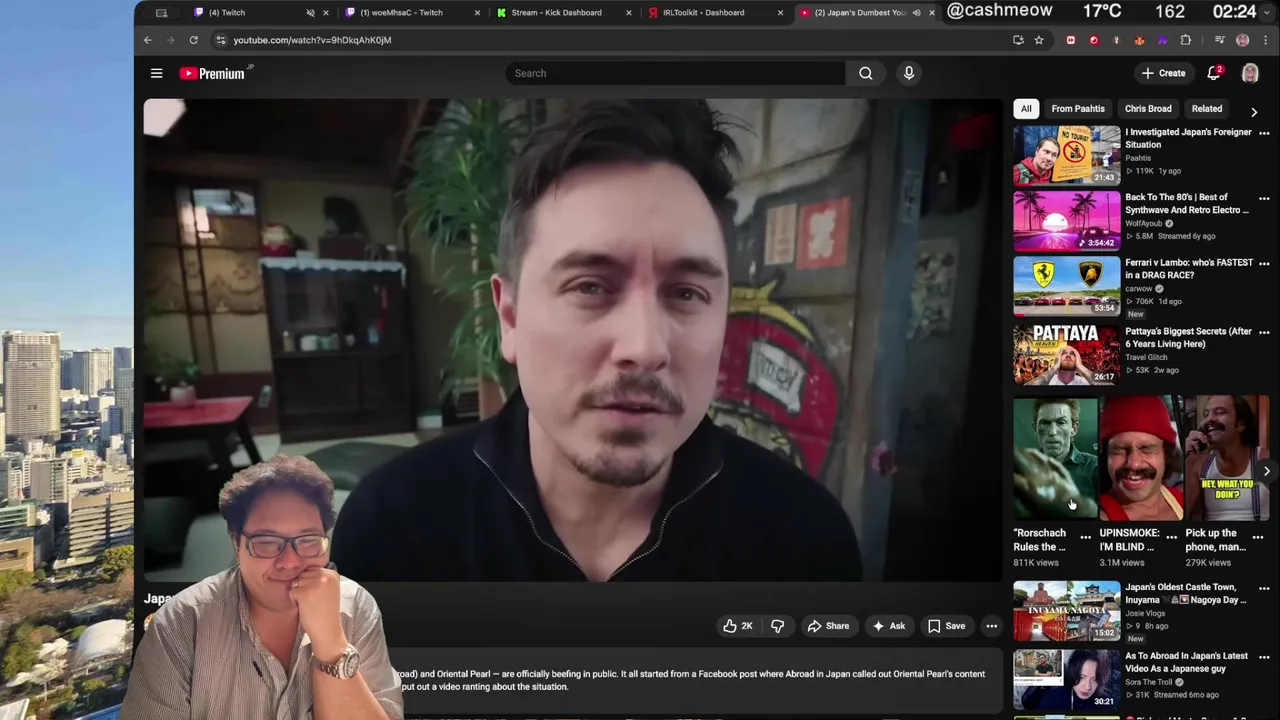The width and height of the screenshot is (1280, 720).
Task: Open I Investigated Japan's Foreigner Situation thumbnail
Action: pos(1067,156)
